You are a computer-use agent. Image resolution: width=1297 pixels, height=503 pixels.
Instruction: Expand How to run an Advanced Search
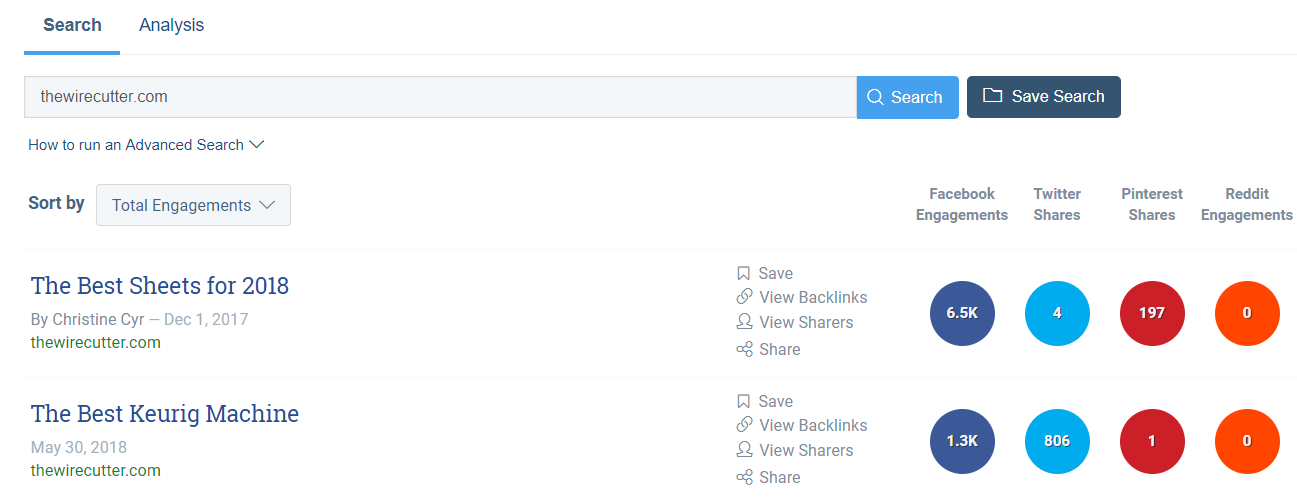click(x=146, y=145)
